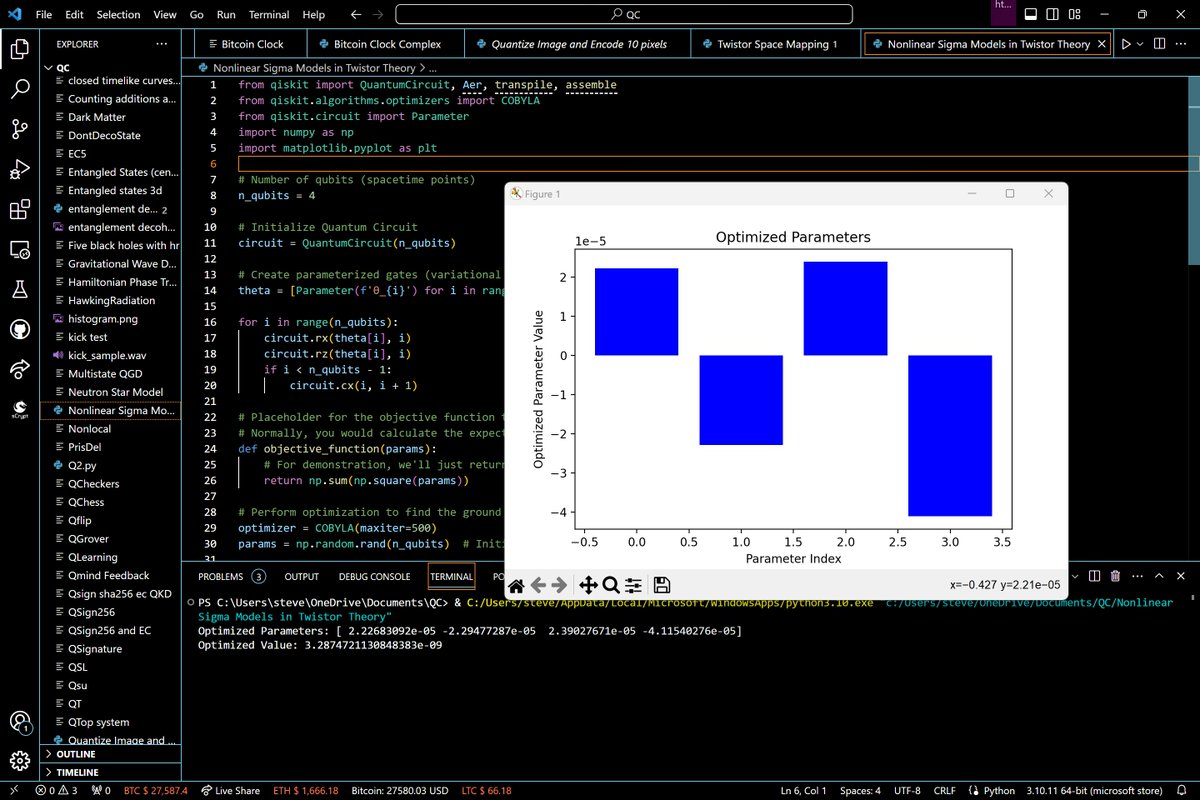The image size is (1200, 800).
Task: Open the Terminal menu
Action: click(270, 15)
